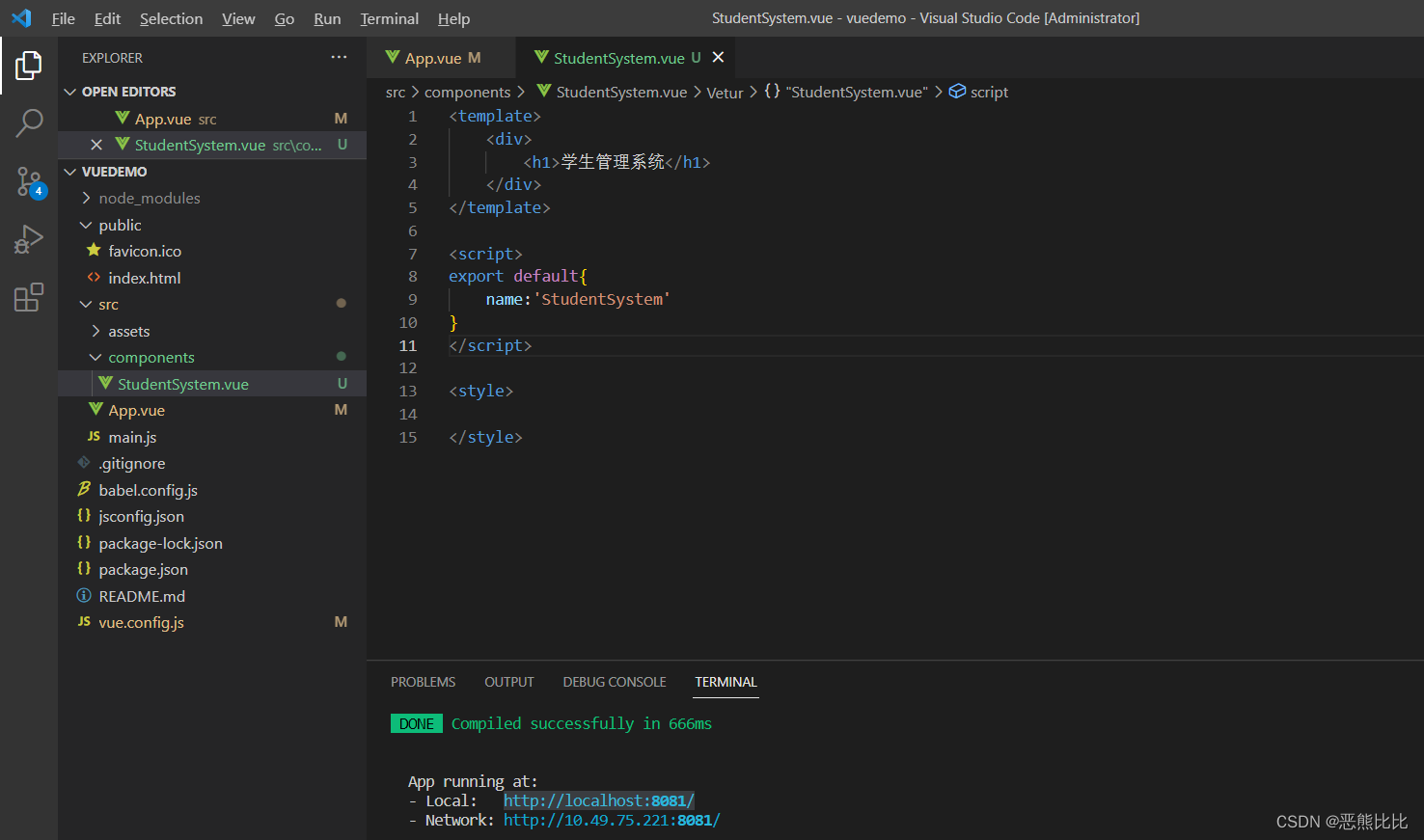The image size is (1424, 840).
Task: Click favicon.ico star icon in explorer
Action: pos(94,251)
